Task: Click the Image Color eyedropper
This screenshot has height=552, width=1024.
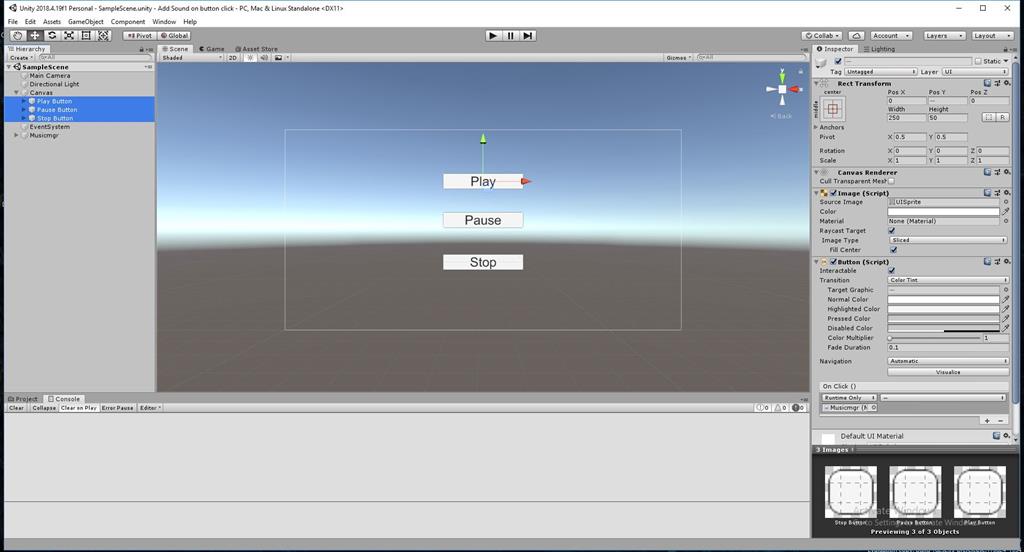Action: [1006, 212]
